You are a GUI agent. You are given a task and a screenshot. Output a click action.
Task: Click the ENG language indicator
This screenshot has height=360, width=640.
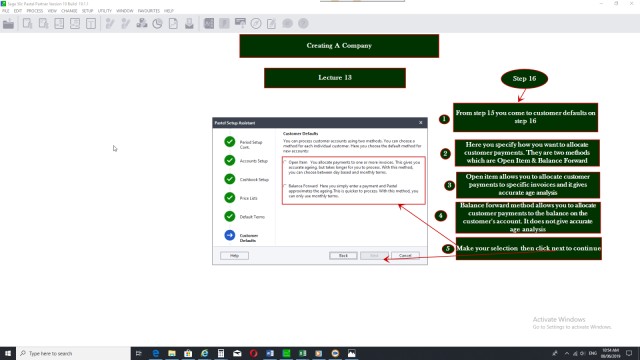click(x=593, y=353)
